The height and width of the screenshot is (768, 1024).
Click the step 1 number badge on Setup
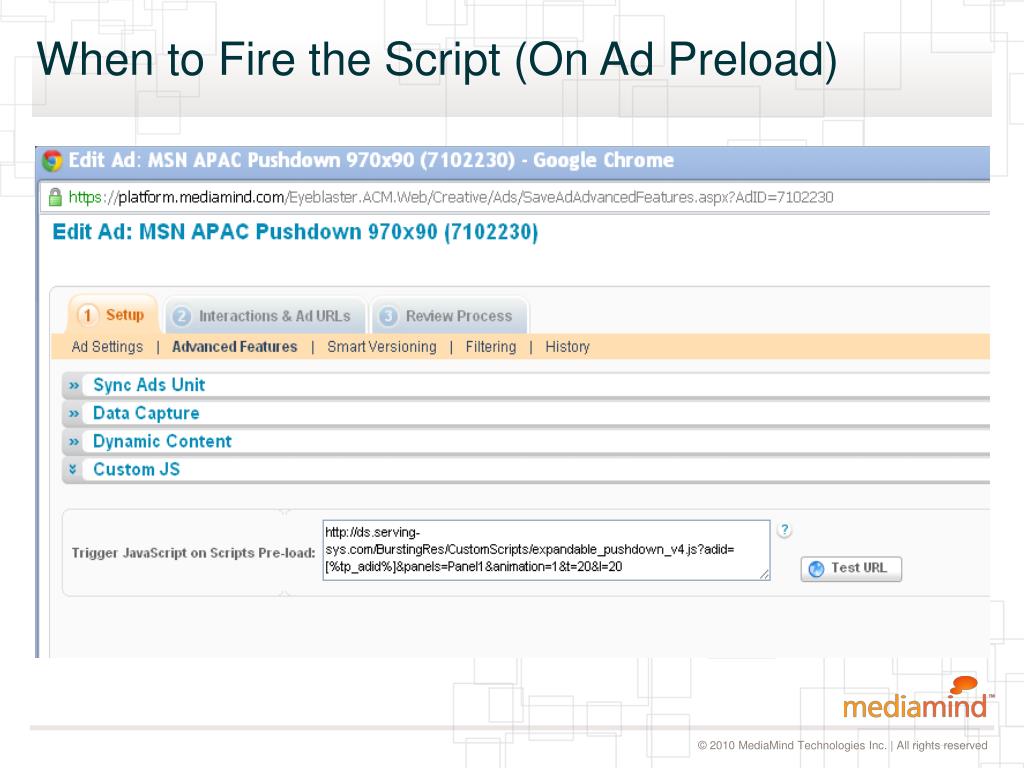click(x=88, y=315)
